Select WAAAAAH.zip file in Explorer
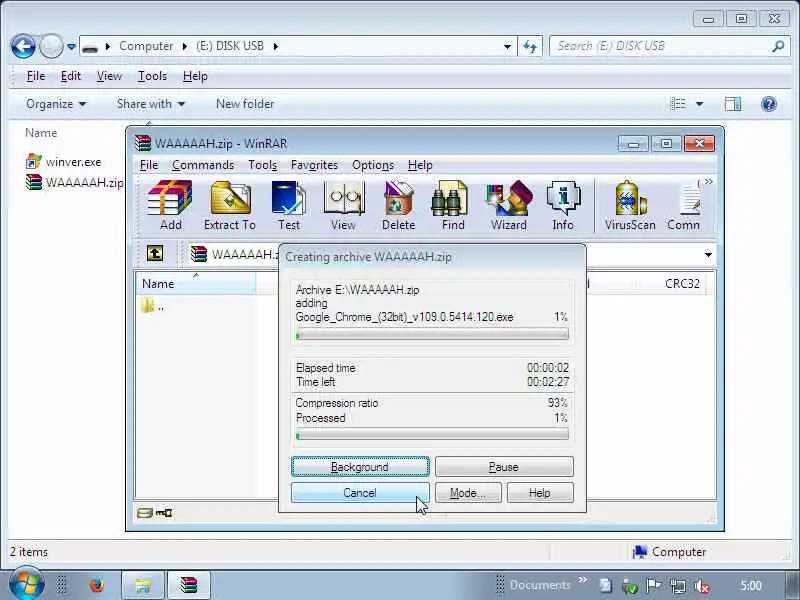800x600 pixels. coord(74,182)
